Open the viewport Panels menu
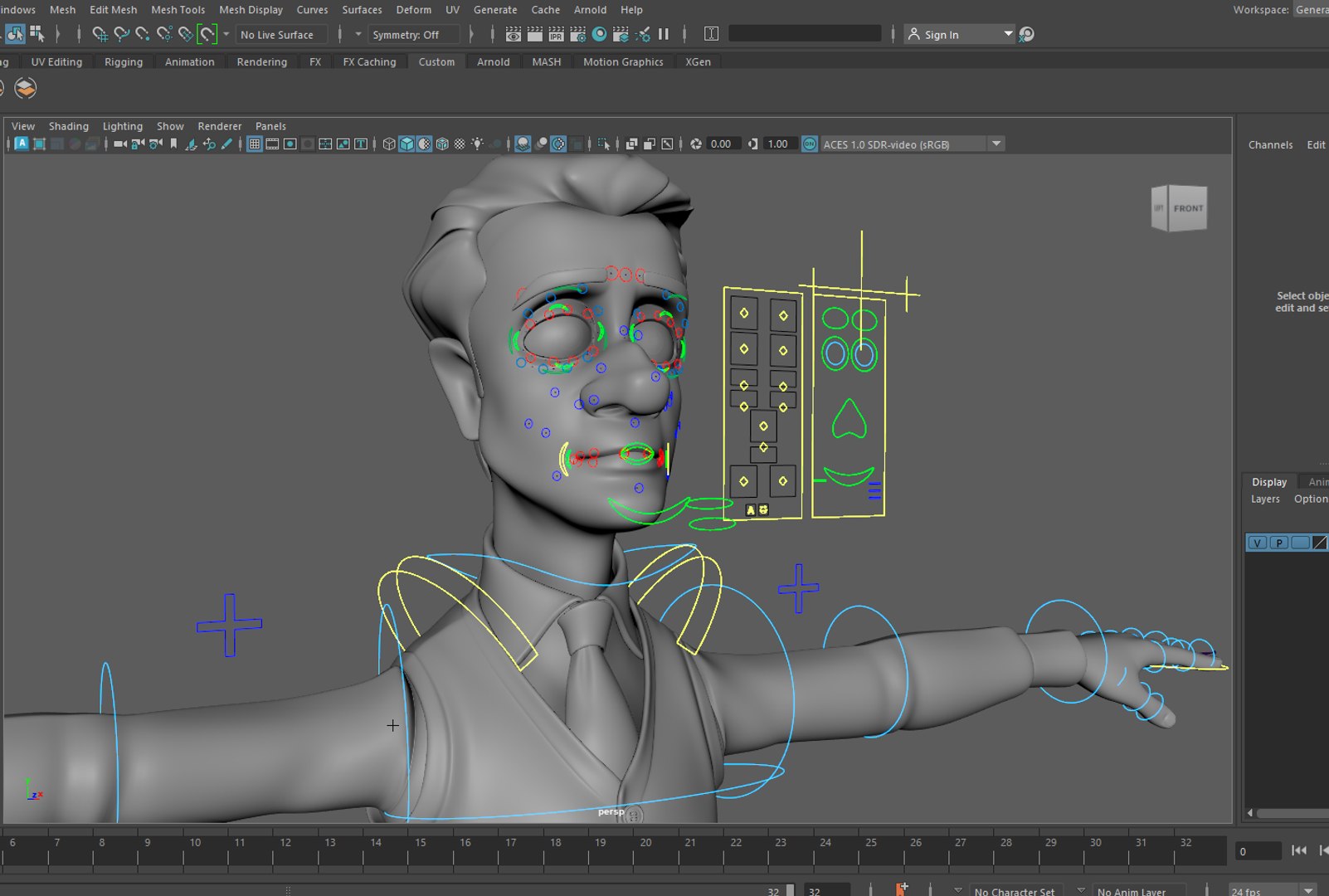1329x896 pixels. coord(270,126)
